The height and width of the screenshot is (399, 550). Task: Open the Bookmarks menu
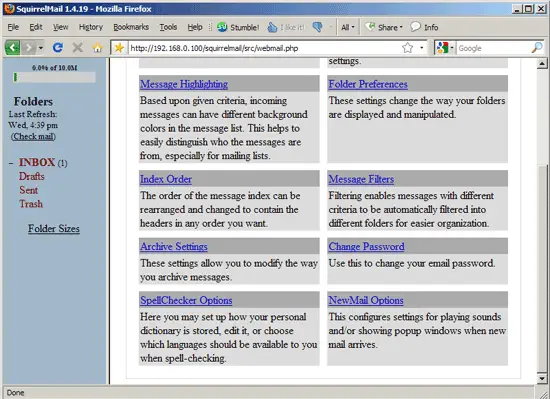(x=131, y=27)
